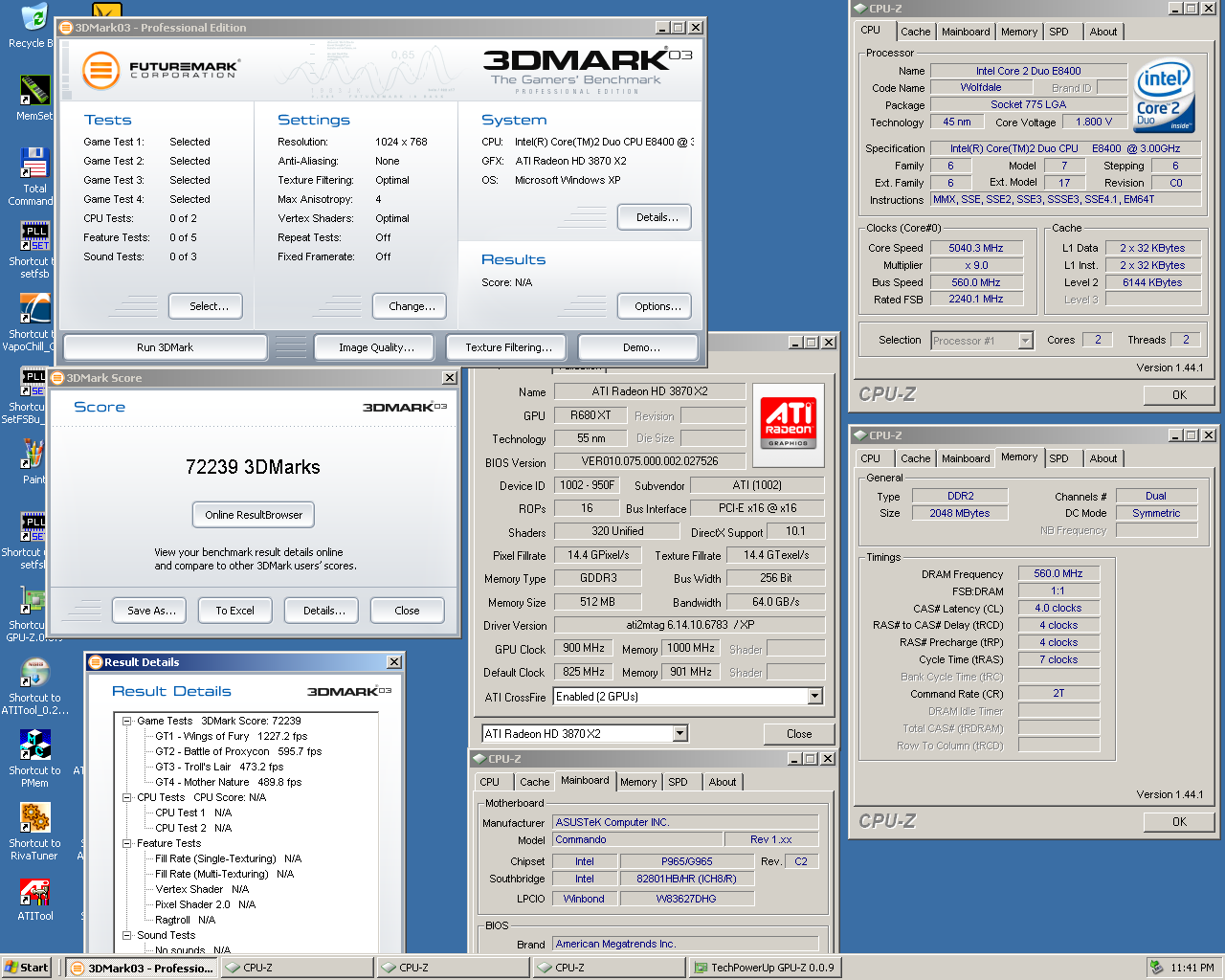Open the Shortcut to PMem icon
The image size is (1225, 980).
click(35, 746)
